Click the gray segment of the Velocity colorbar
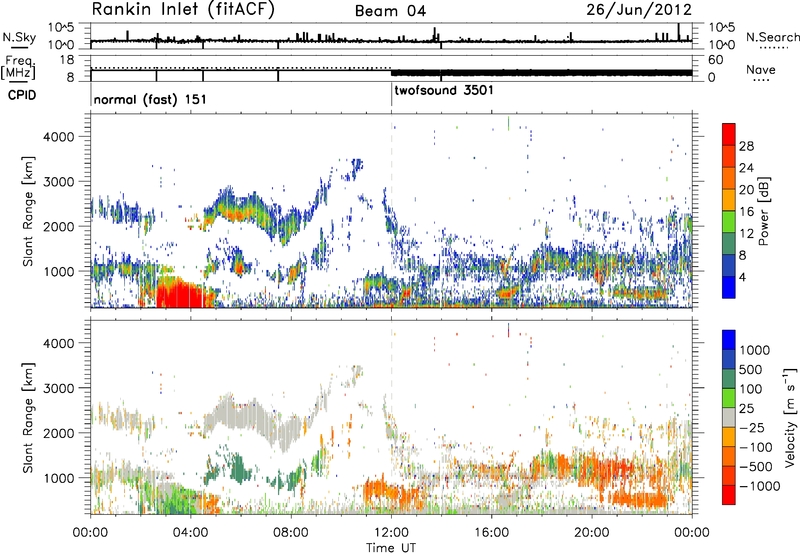 729,417
